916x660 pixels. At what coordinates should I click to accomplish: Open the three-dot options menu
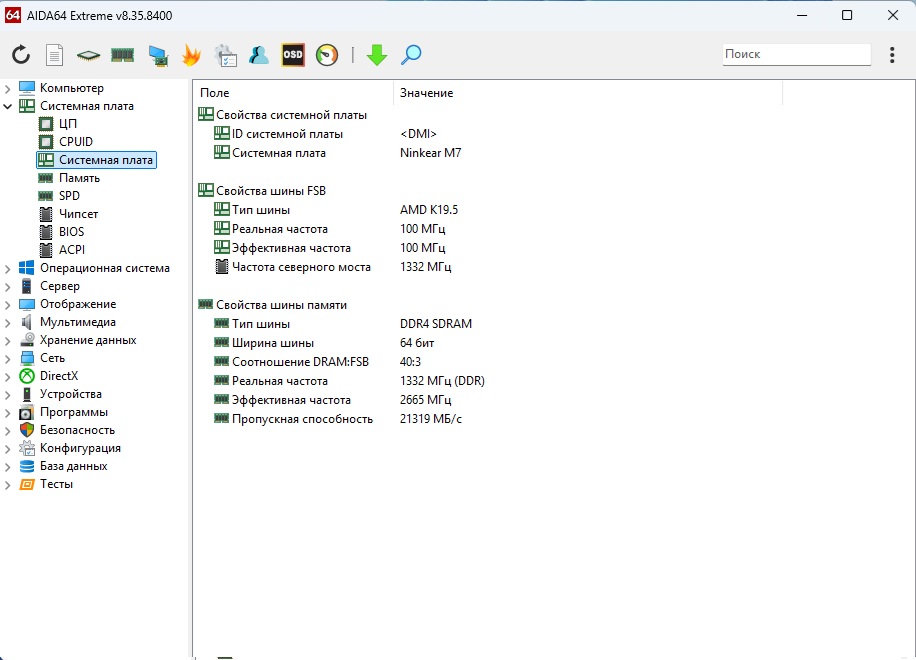[891, 55]
